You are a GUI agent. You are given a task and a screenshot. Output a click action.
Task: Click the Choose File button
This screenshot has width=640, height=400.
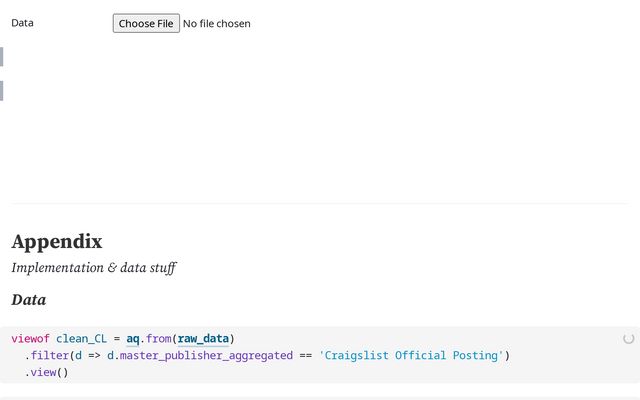click(145, 23)
